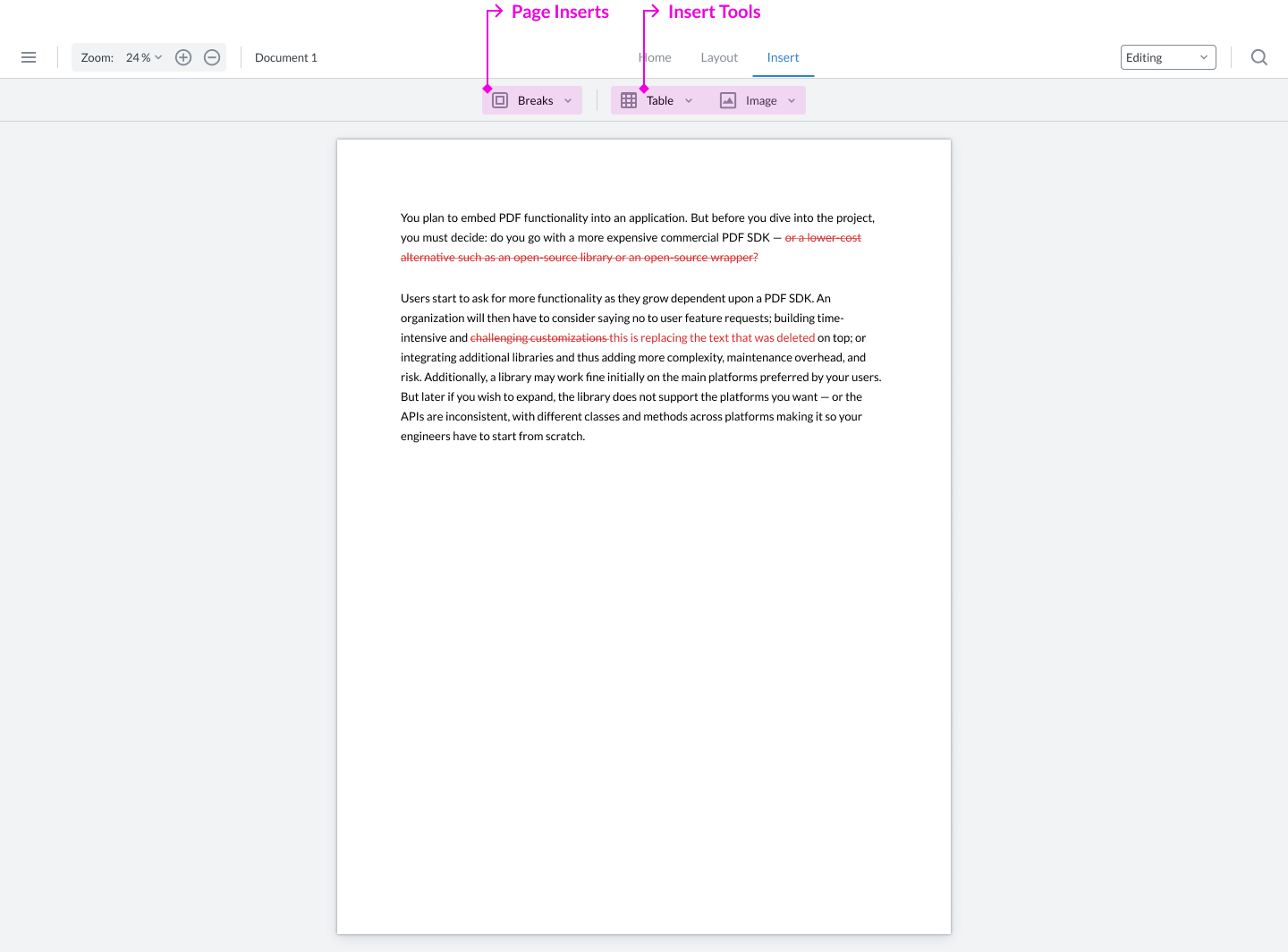Click the text "engineers have to start from scratch."
1288x952 pixels.
coord(493,436)
